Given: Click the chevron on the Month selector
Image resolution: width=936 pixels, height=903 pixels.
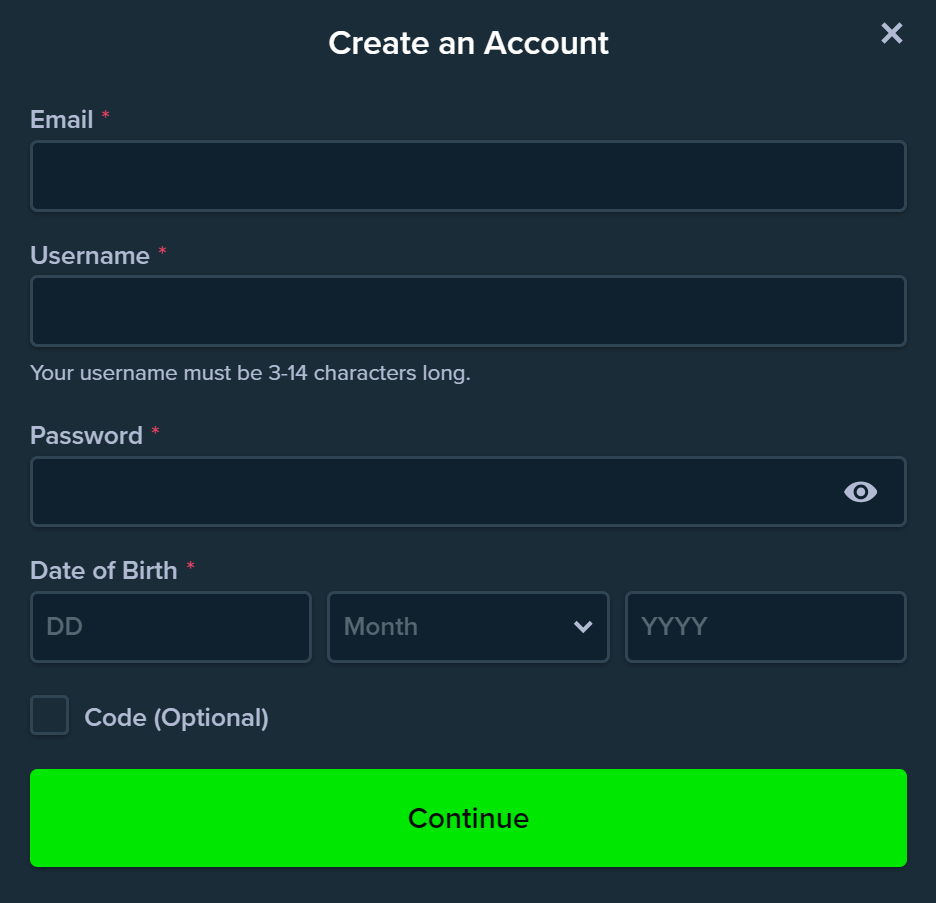Looking at the screenshot, I should click(583, 627).
